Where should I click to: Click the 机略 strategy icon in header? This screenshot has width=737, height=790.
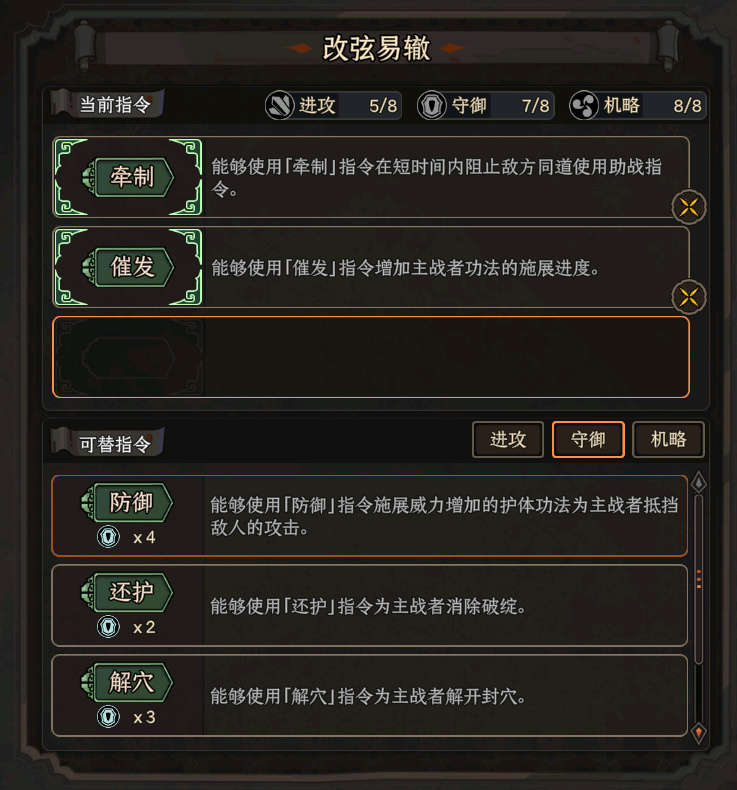click(584, 105)
